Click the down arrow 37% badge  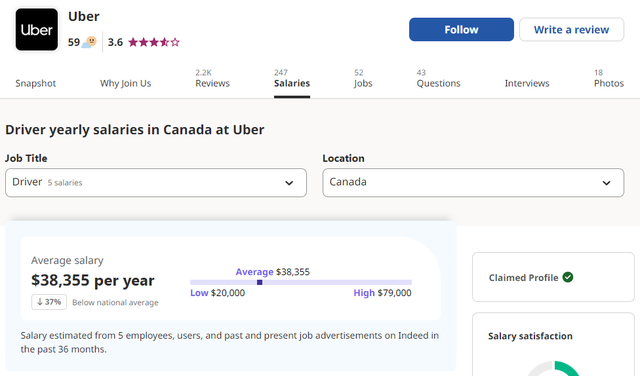click(49, 302)
